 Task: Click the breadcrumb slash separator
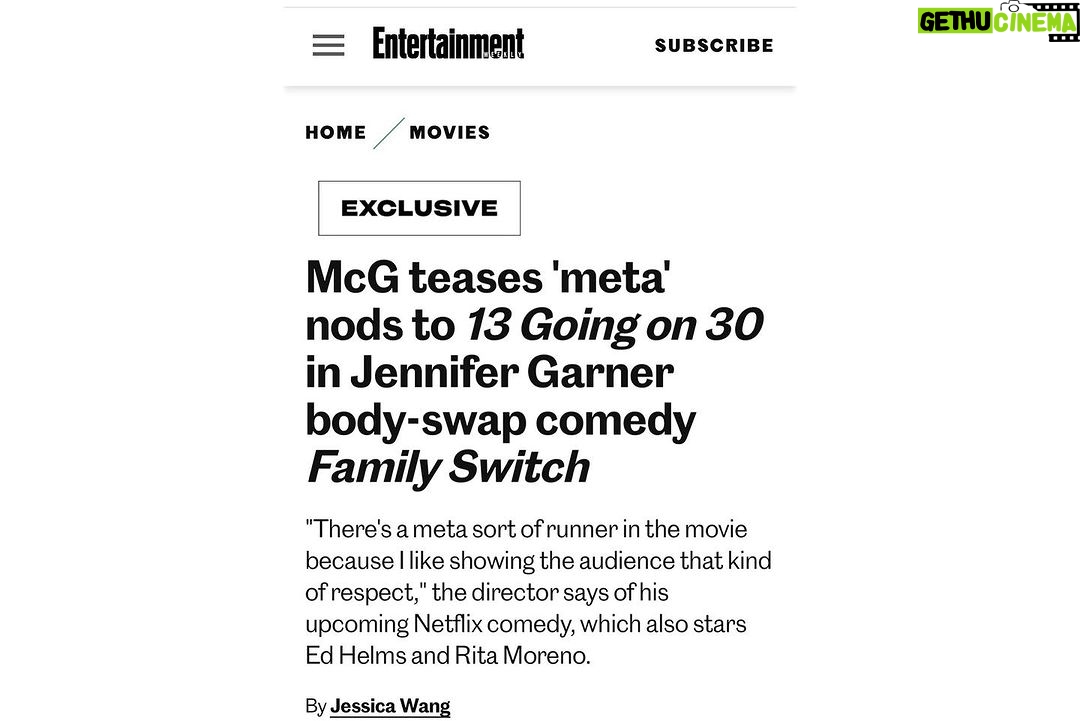[388, 133]
